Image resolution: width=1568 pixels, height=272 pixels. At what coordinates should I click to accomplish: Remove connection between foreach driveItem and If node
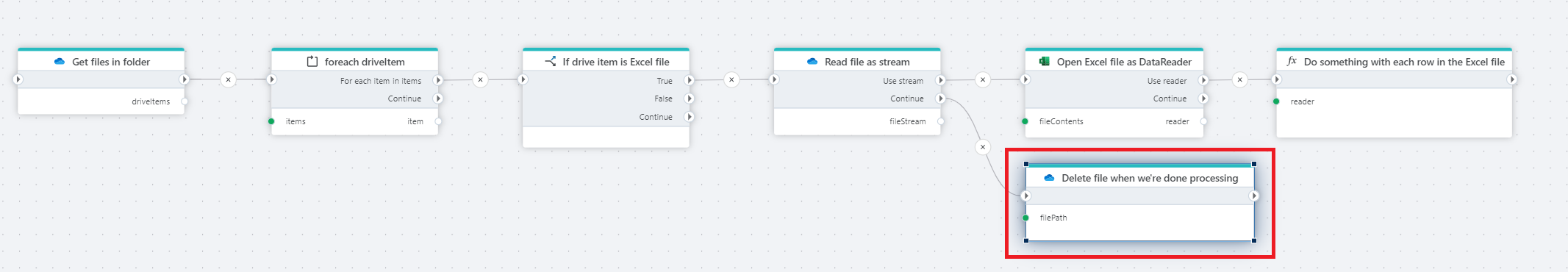click(480, 79)
